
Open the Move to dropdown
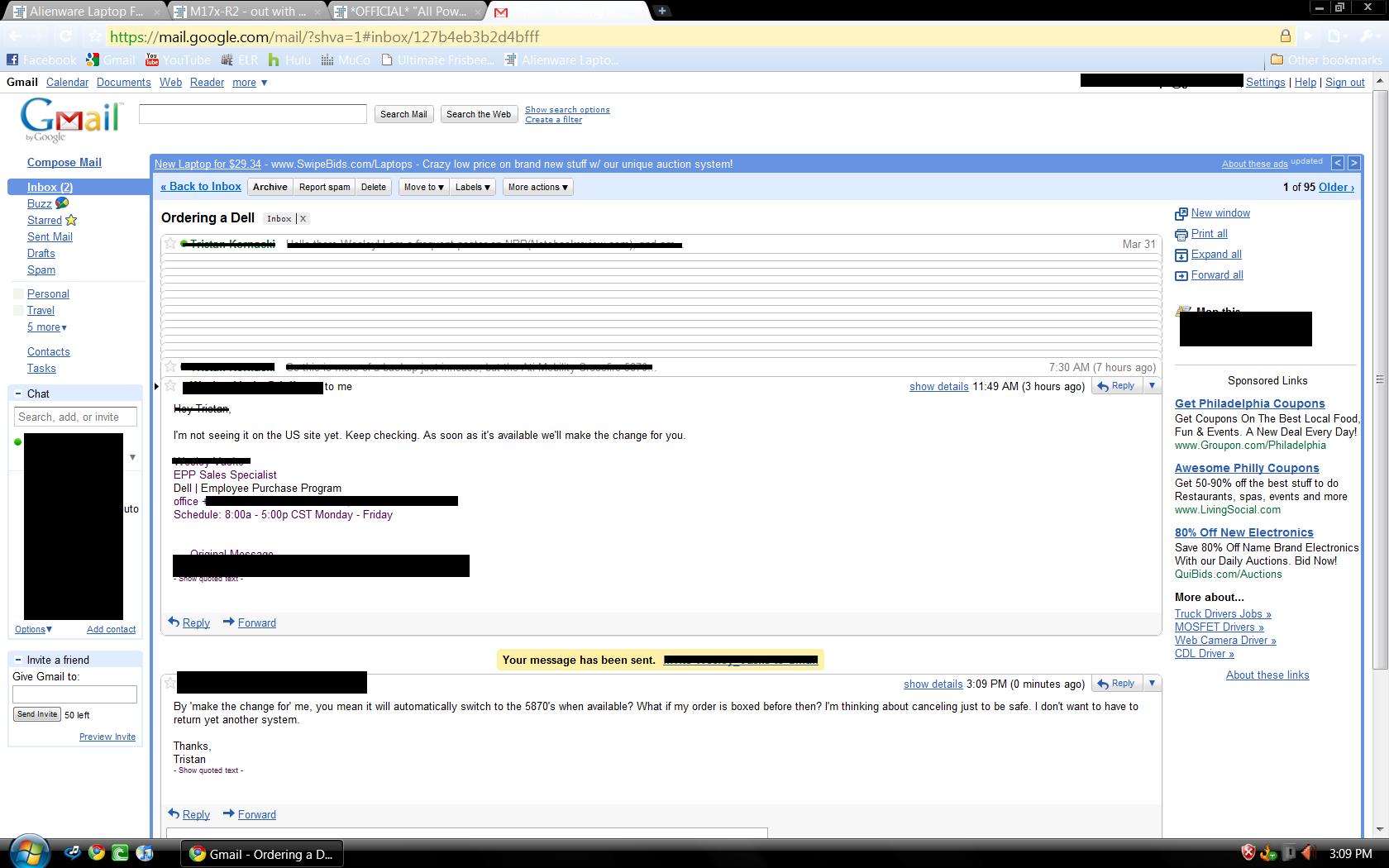click(423, 187)
